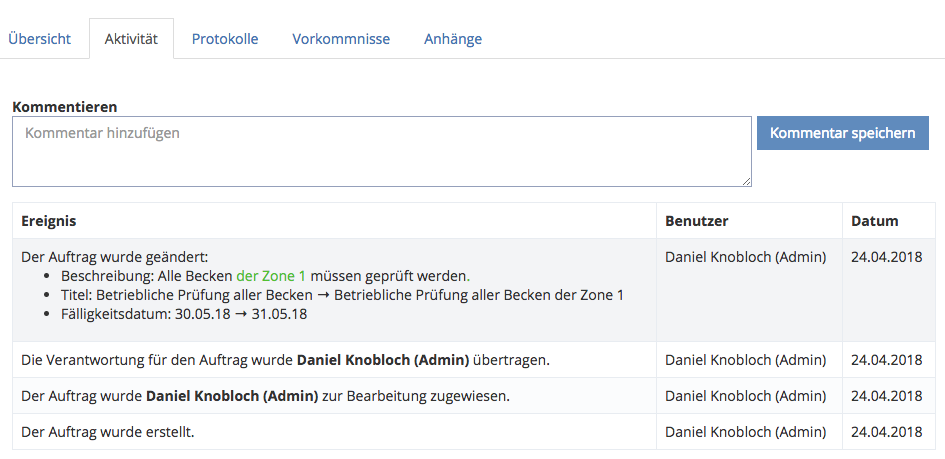Focus the Kommentar hinzufügen text area

(381, 151)
